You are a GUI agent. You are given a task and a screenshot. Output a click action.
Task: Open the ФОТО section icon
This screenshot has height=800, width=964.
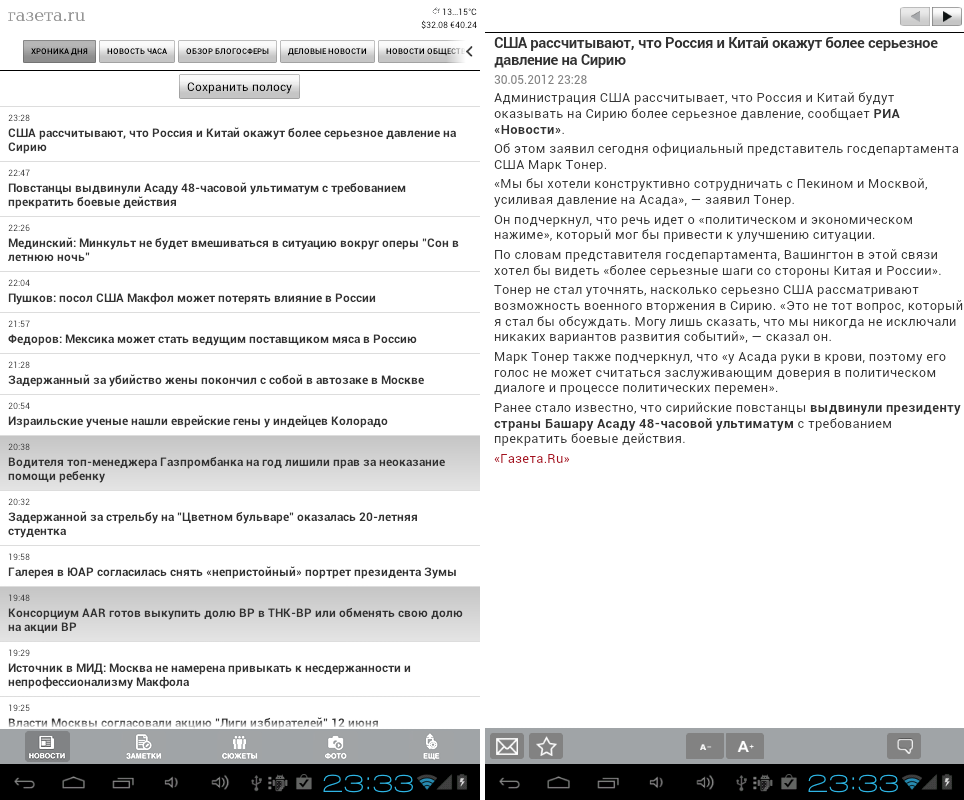335,746
